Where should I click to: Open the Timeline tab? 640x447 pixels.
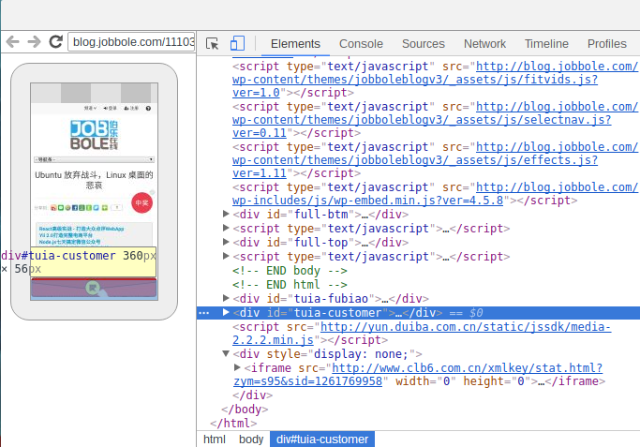[547, 44]
